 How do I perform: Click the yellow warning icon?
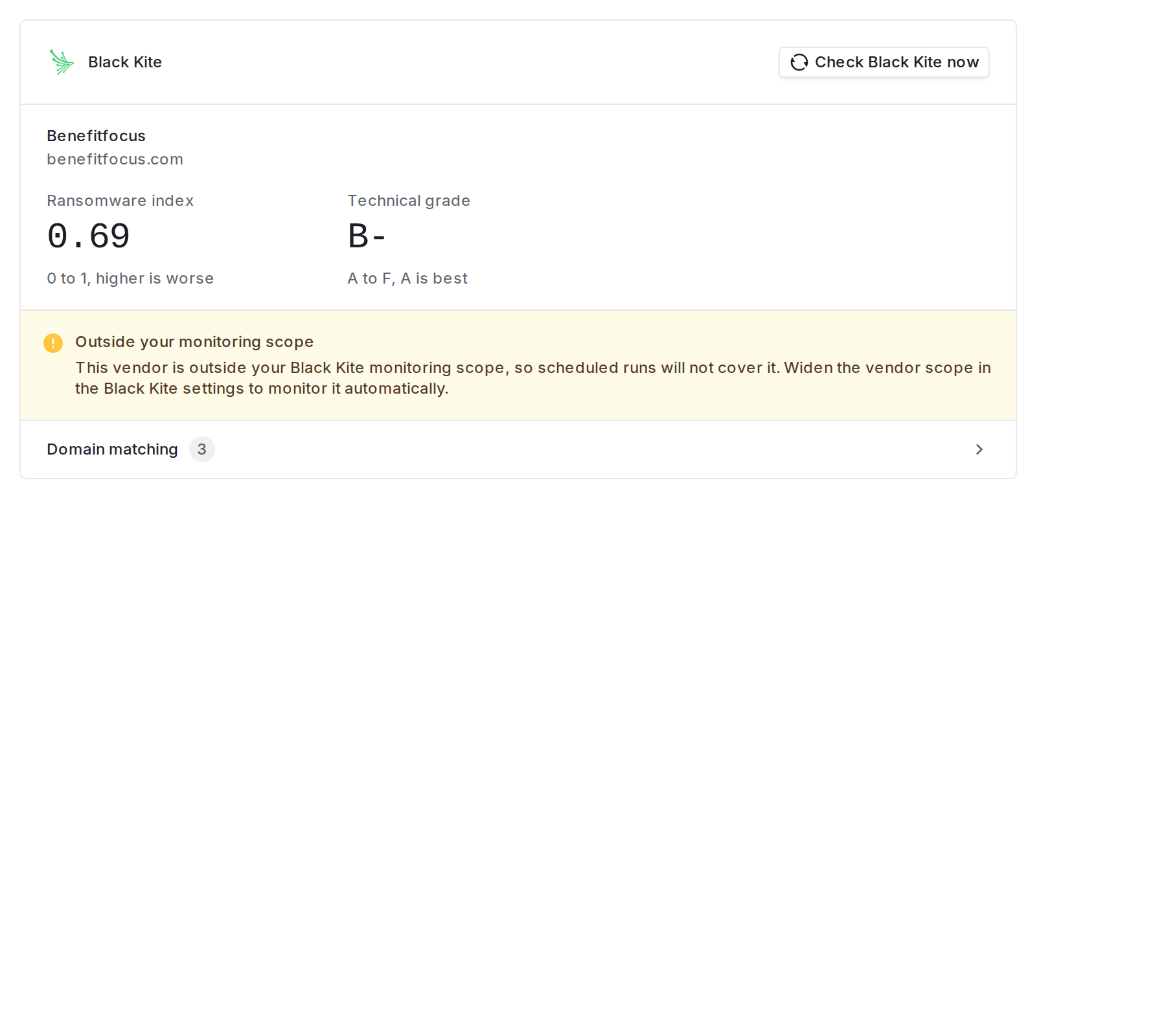(53, 343)
